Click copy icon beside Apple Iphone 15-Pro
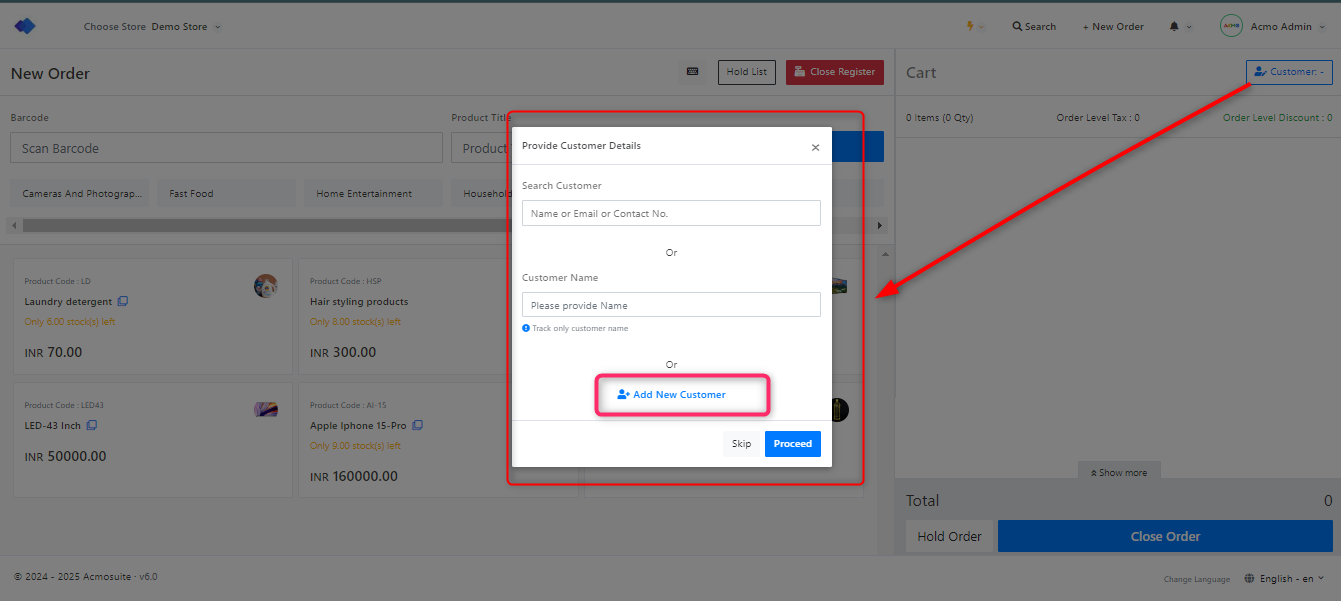 pyautogui.click(x=417, y=425)
